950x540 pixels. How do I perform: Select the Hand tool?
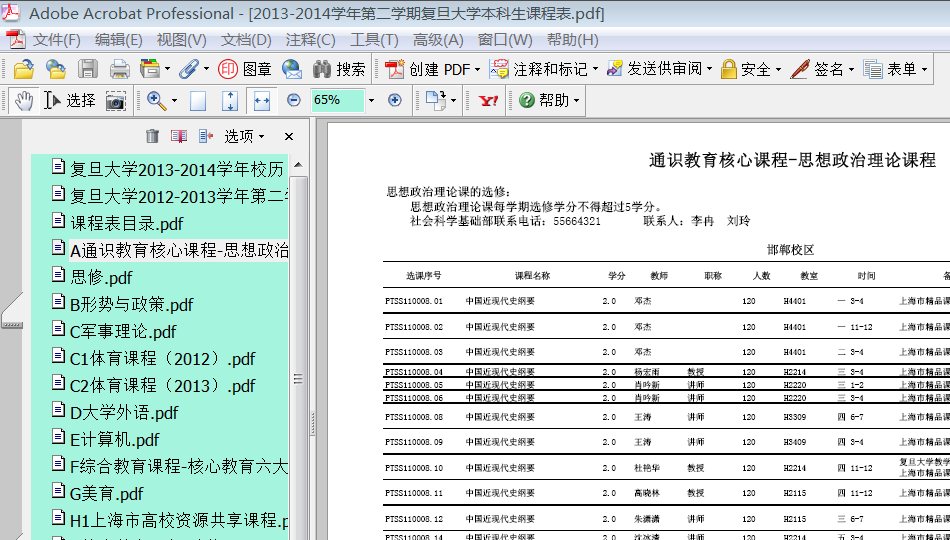pos(24,100)
